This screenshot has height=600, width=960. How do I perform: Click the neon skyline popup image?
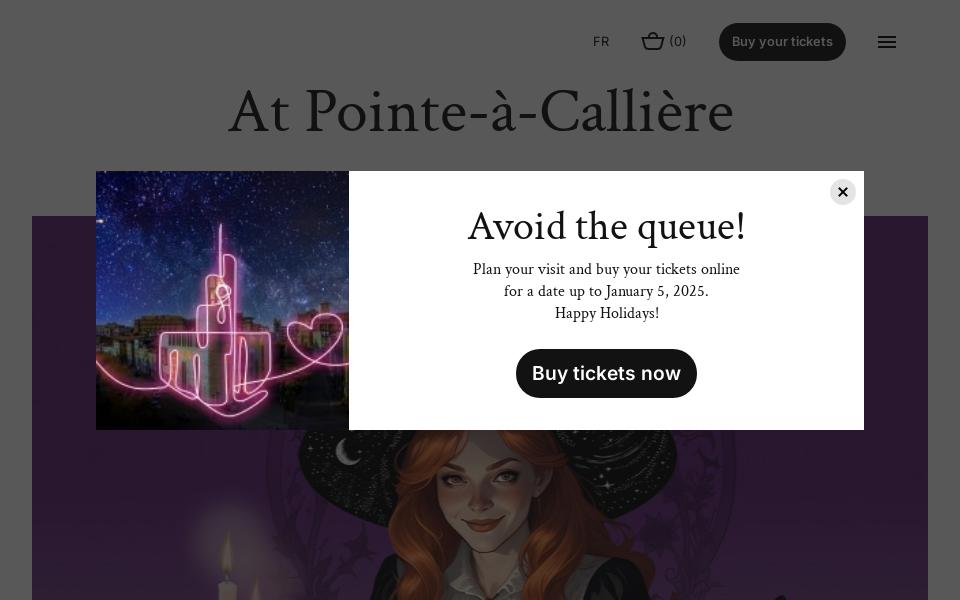(x=222, y=300)
